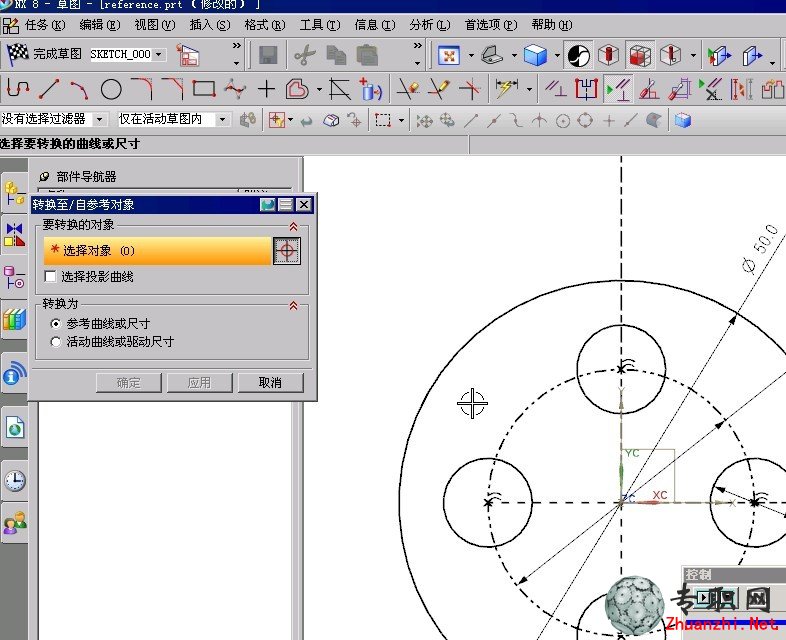This screenshot has width=786, height=640.
Task: Open the 插入(S) menu
Action: click(x=210, y=25)
